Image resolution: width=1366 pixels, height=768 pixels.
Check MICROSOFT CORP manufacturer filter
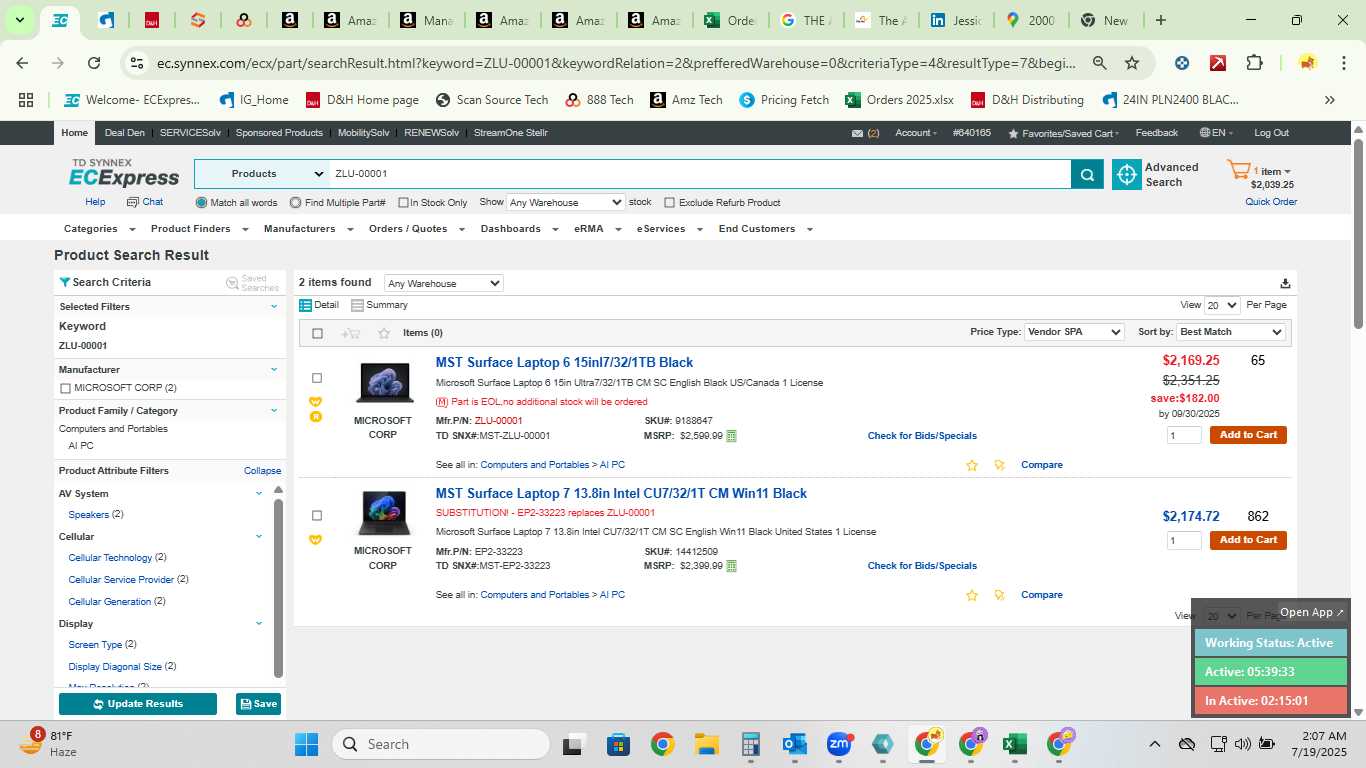[65, 388]
